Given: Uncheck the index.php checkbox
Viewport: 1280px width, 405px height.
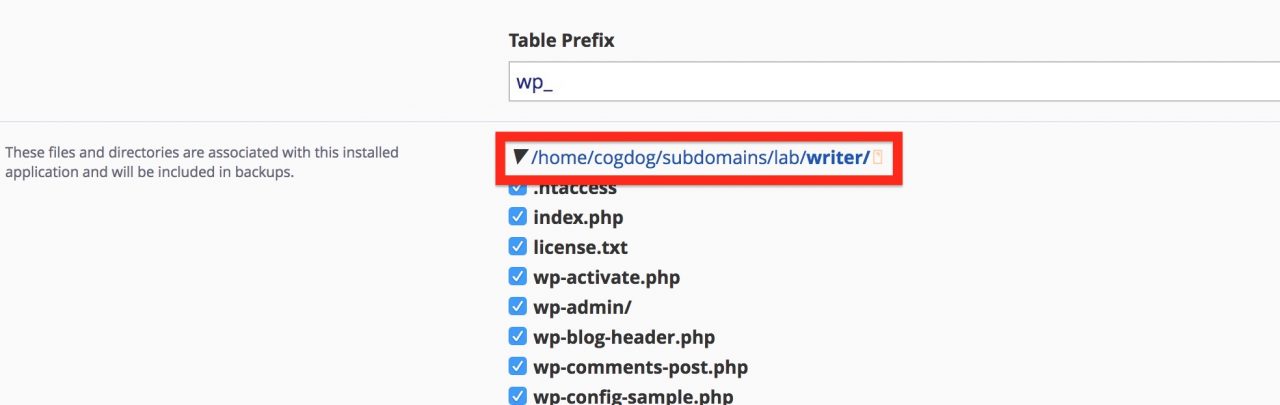Looking at the screenshot, I should (517, 217).
